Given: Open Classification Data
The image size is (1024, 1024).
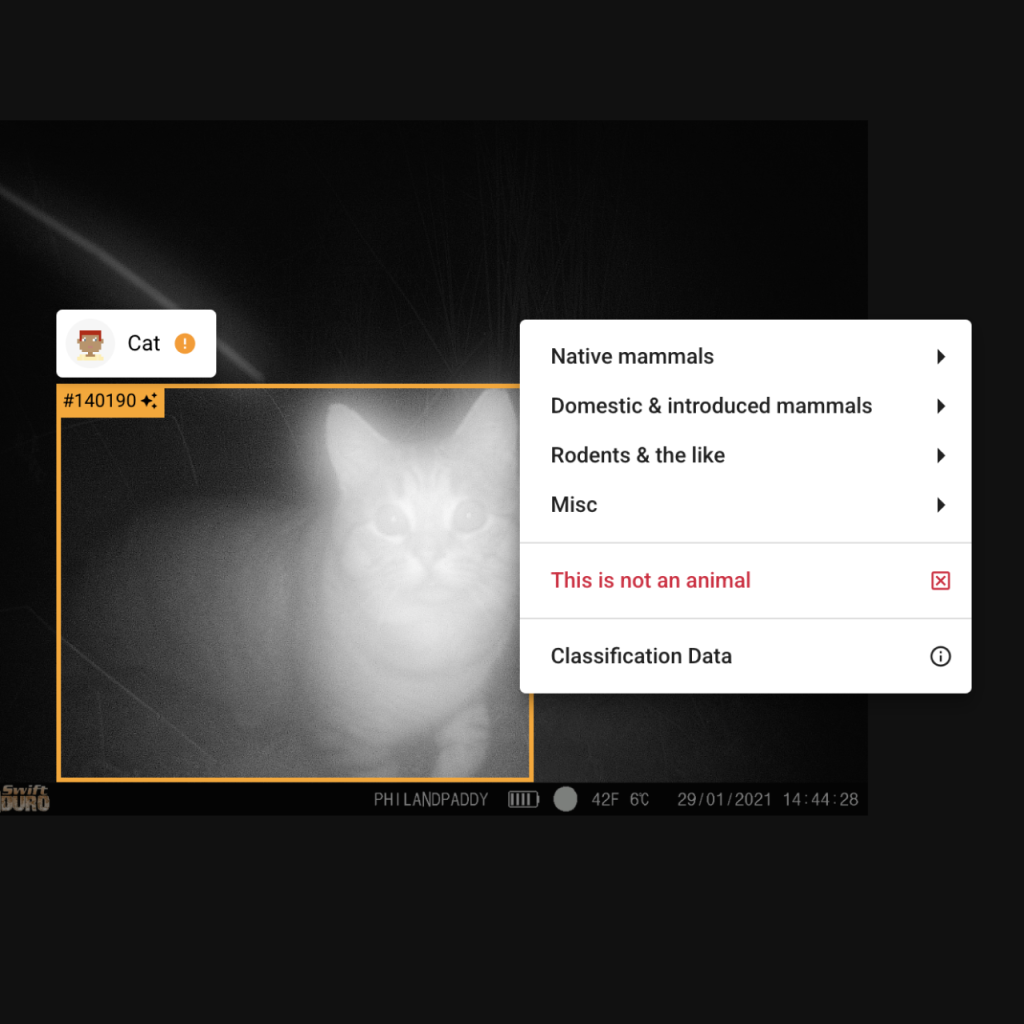Looking at the screenshot, I should tap(641, 657).
